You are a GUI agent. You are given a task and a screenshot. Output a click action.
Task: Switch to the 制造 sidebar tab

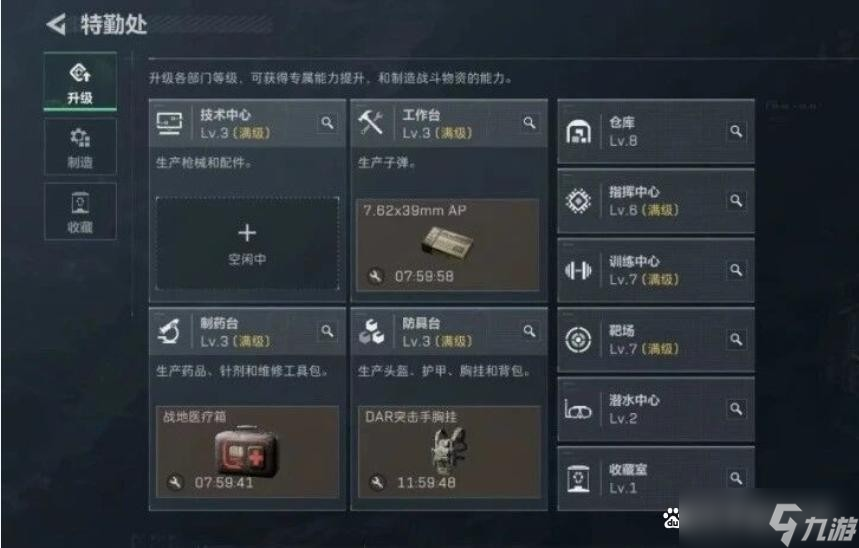coord(80,147)
